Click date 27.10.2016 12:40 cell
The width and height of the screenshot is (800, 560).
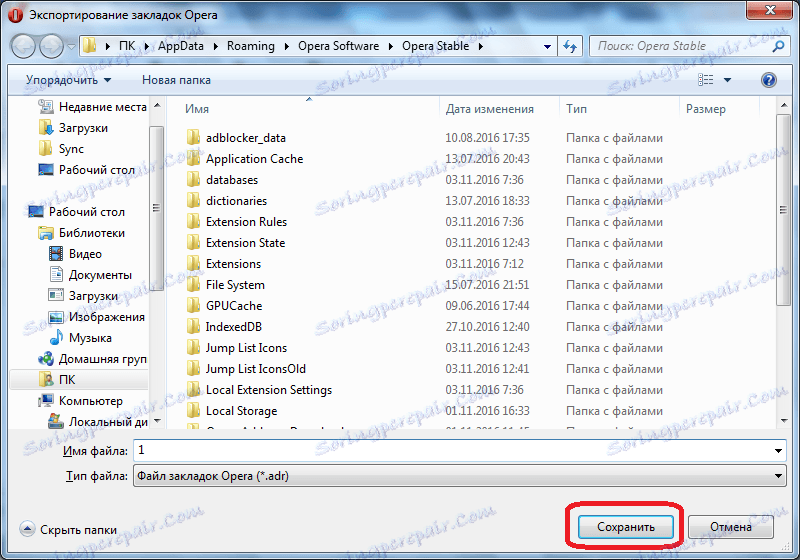pos(487,326)
